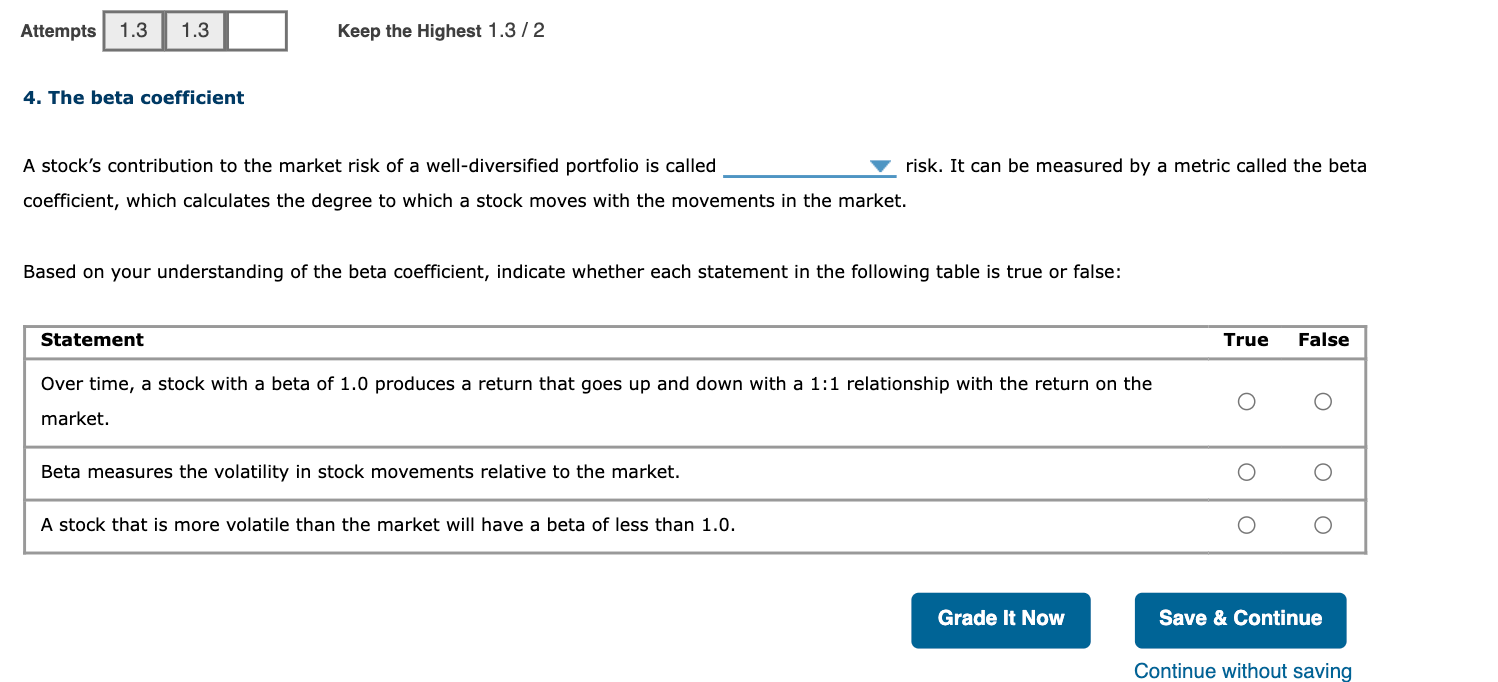The image size is (1498, 682).
Task: Follow the 'Continue without saving' link
Action: click(x=1242, y=671)
